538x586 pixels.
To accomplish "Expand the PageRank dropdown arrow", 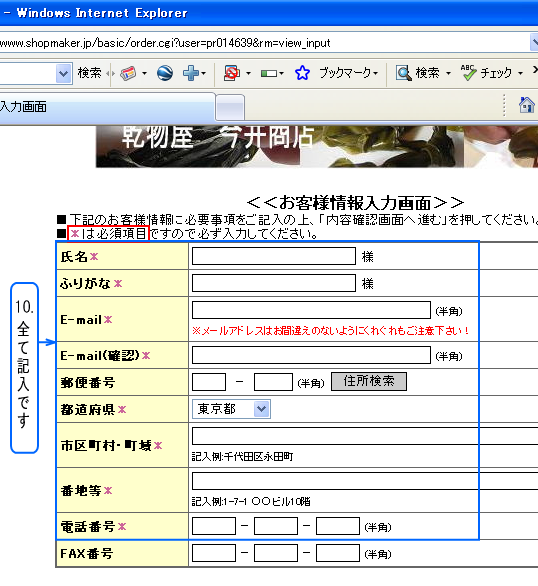I will click(281, 73).
